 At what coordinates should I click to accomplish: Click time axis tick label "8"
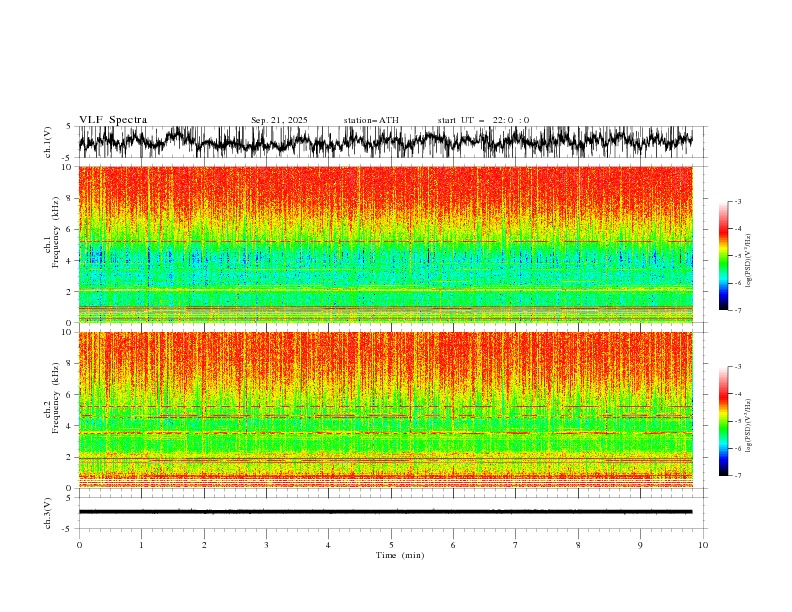click(x=578, y=545)
